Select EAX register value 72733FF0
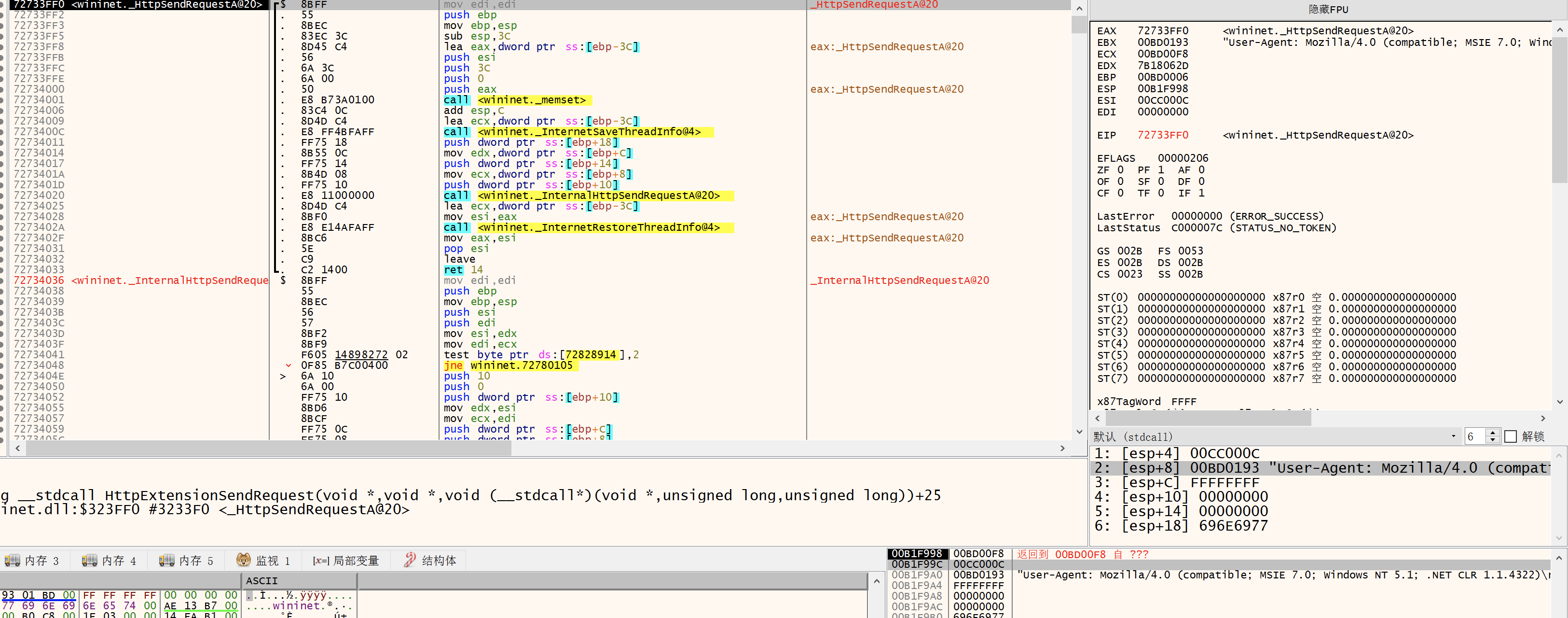 1163,30
